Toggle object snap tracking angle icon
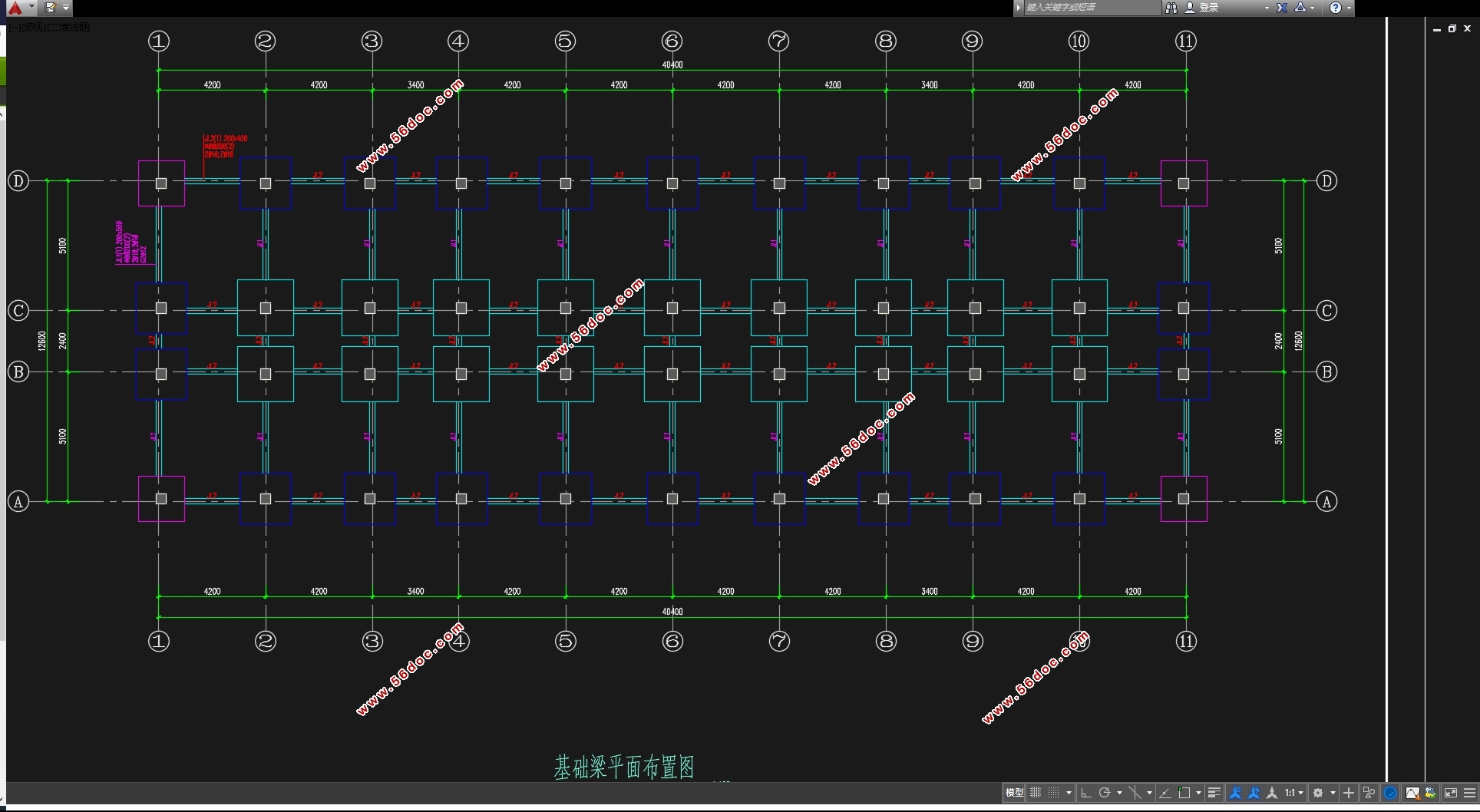 coord(1165,793)
